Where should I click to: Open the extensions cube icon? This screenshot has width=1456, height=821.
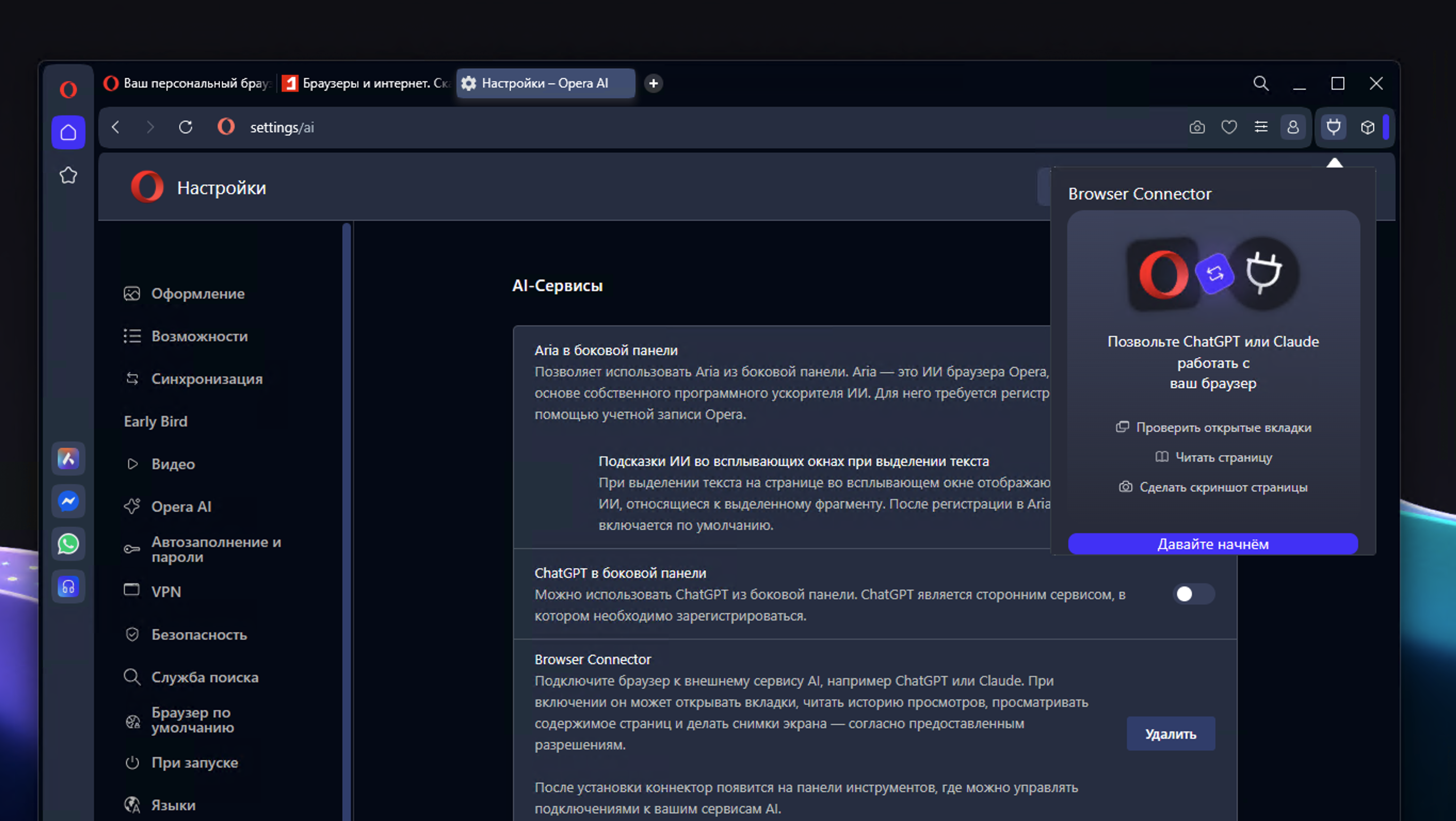(x=1367, y=128)
